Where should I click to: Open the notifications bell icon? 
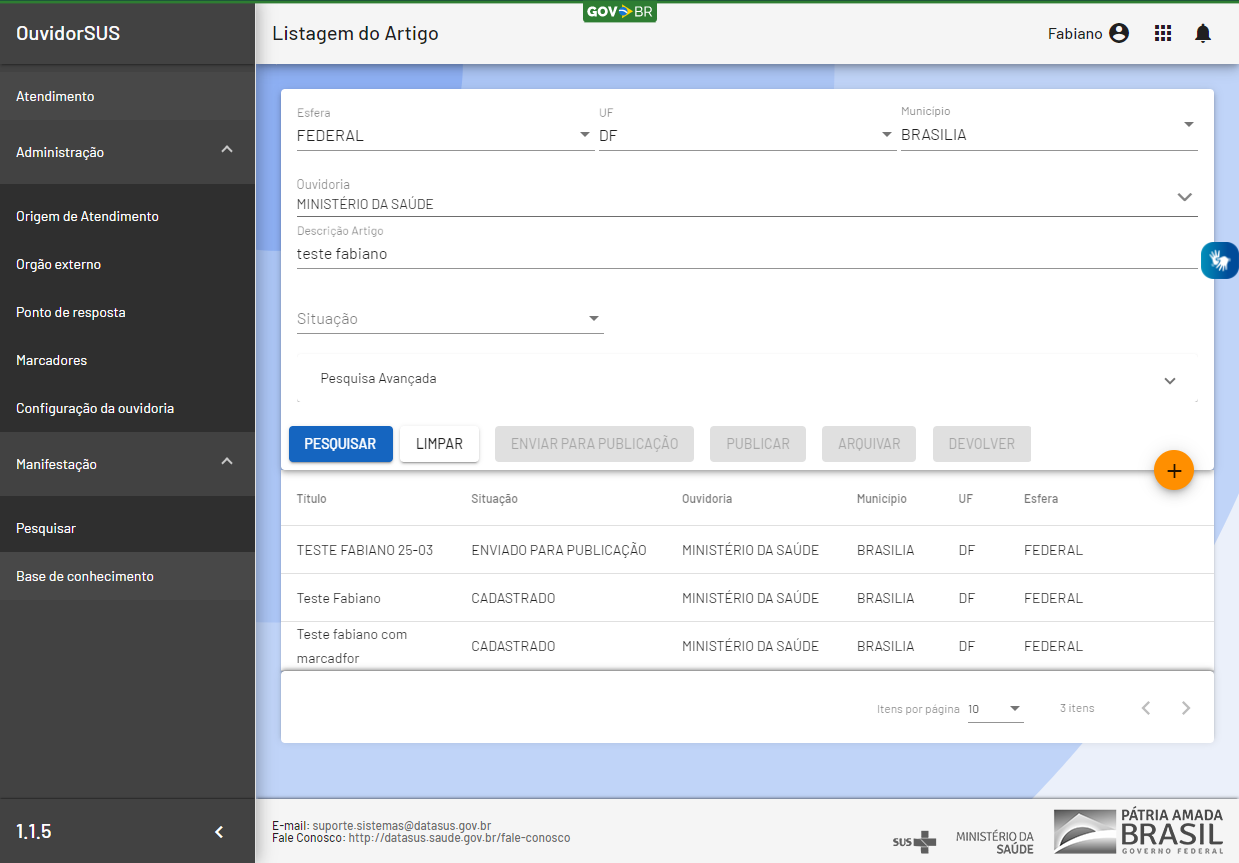coord(1203,34)
